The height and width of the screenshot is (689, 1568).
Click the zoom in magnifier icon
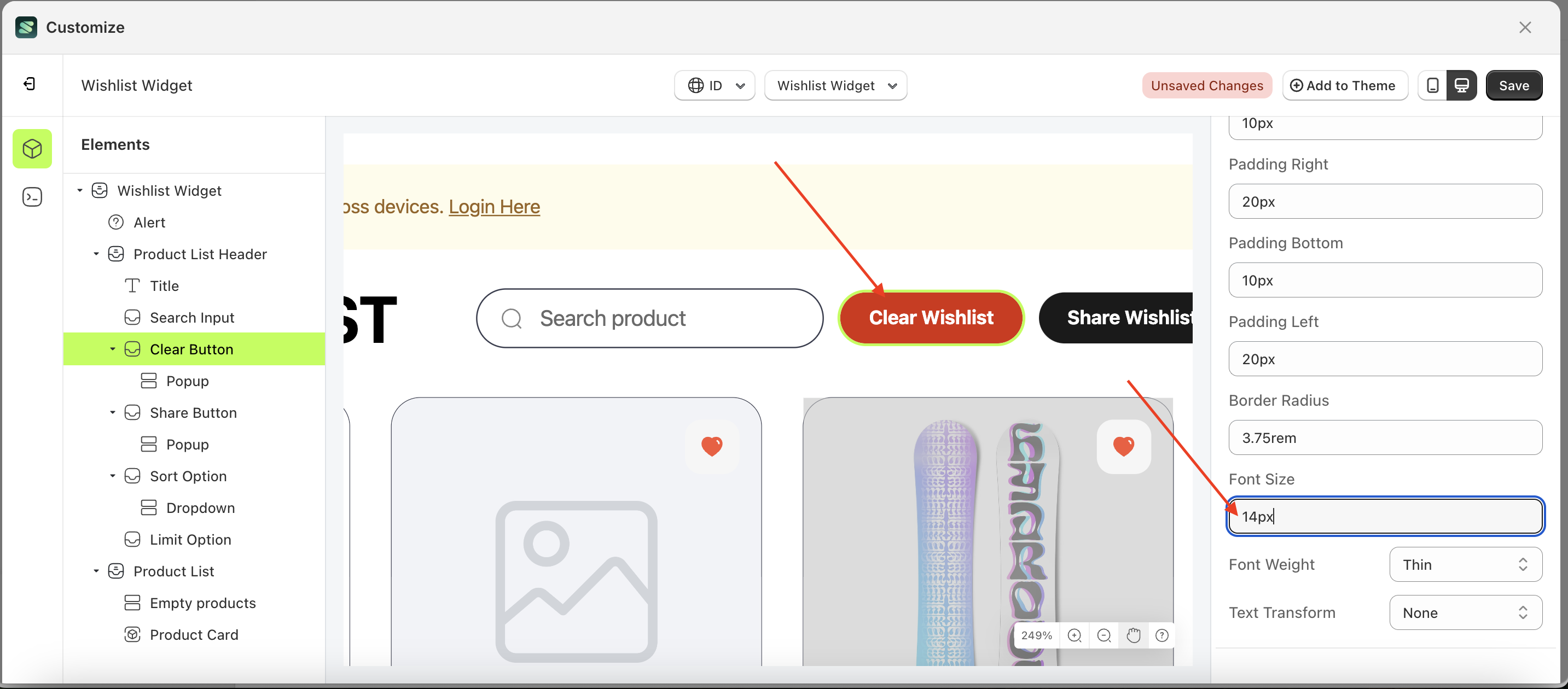point(1075,635)
